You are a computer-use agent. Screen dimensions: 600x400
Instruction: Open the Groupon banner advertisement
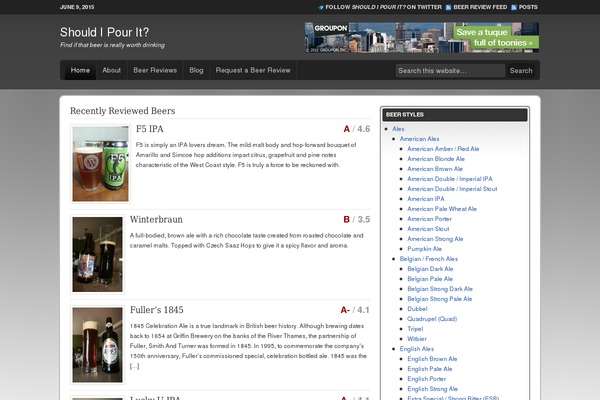coord(422,38)
